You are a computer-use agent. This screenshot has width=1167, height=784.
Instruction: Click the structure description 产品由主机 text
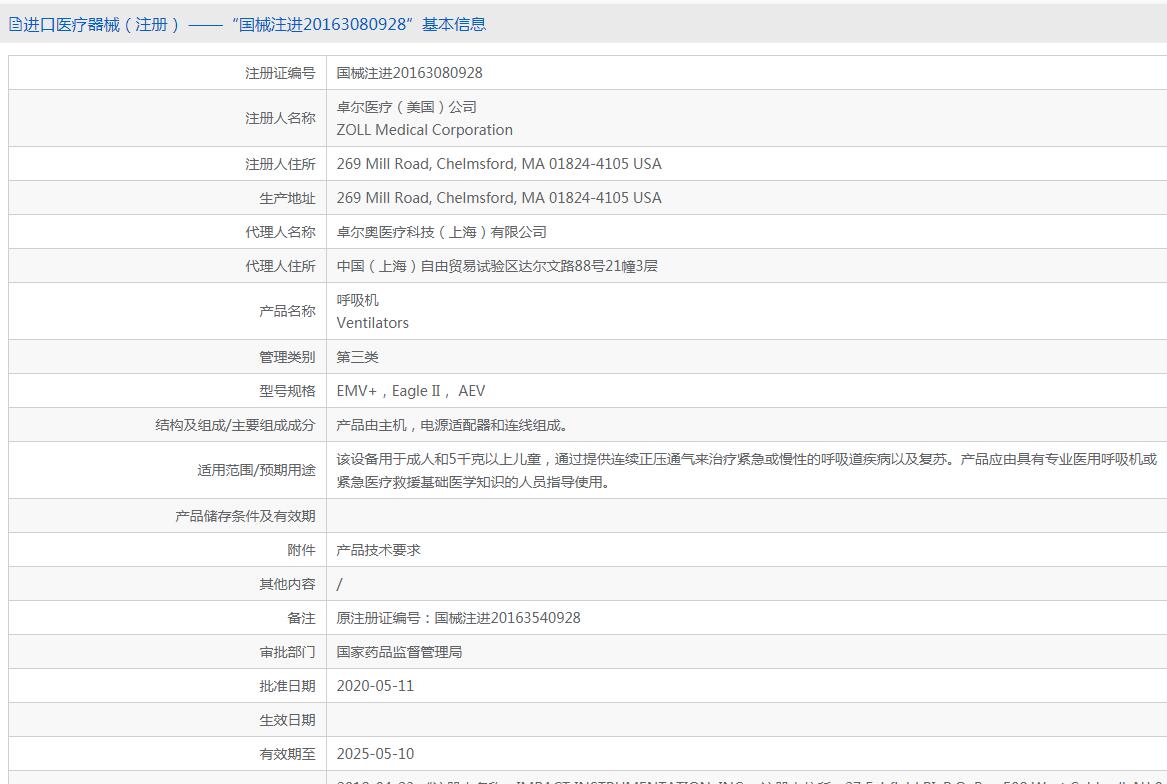coord(453,426)
